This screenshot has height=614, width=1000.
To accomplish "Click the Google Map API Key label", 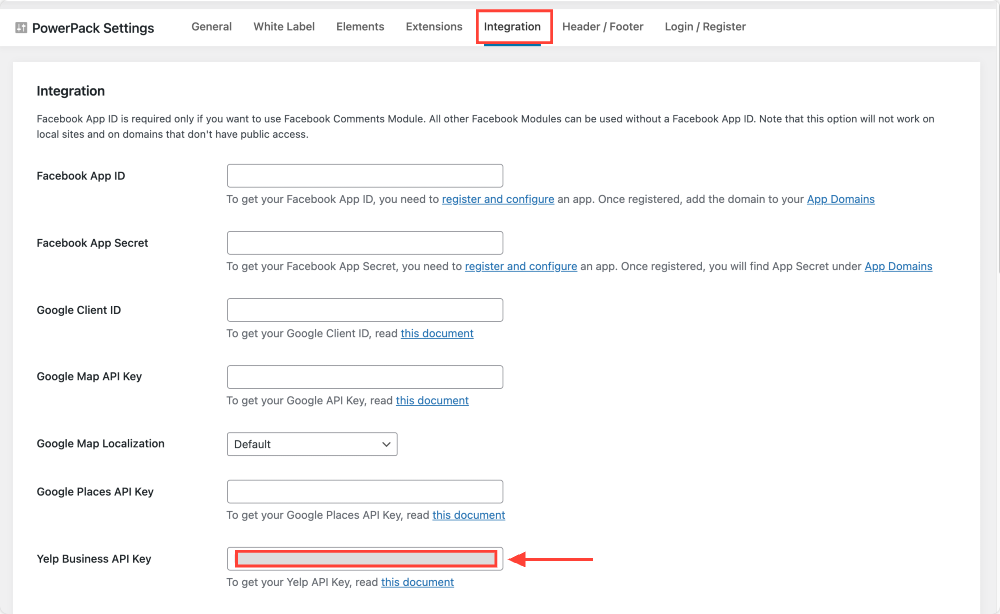I will pyautogui.click(x=89, y=376).
